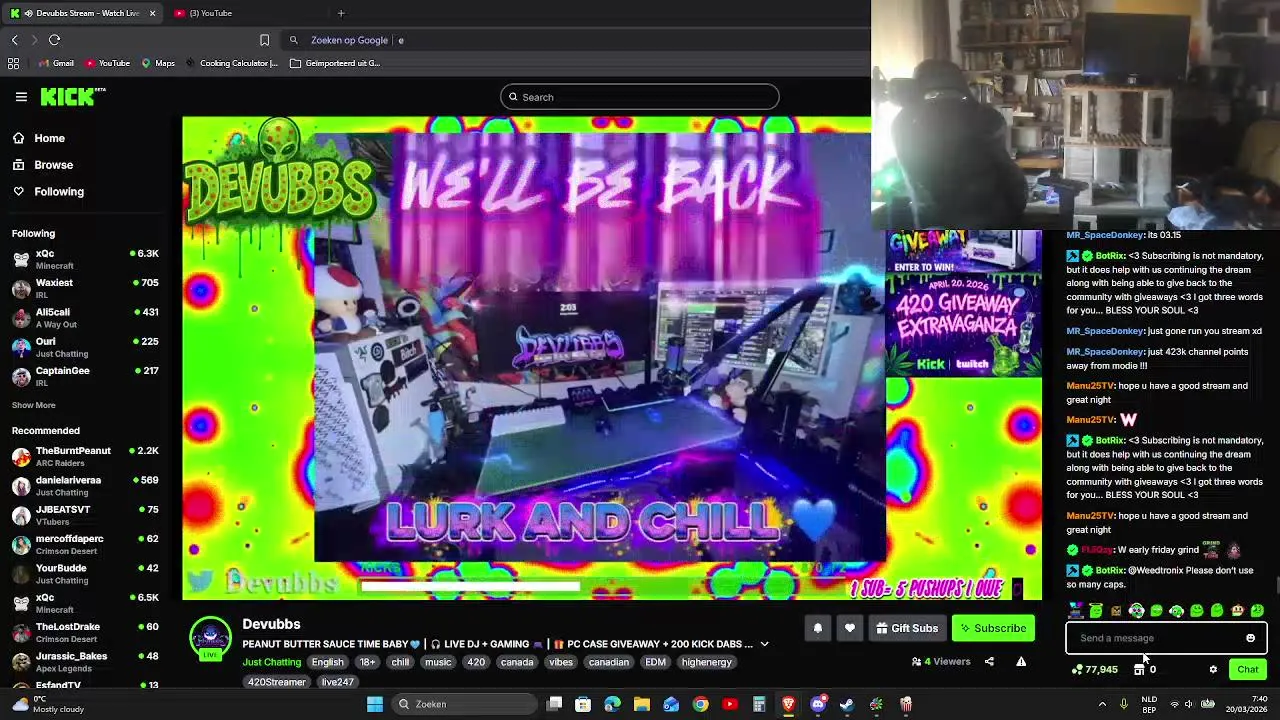Image resolution: width=1280 pixels, height=720 pixels.
Task: Click Show more under Following
Action: [34, 405]
